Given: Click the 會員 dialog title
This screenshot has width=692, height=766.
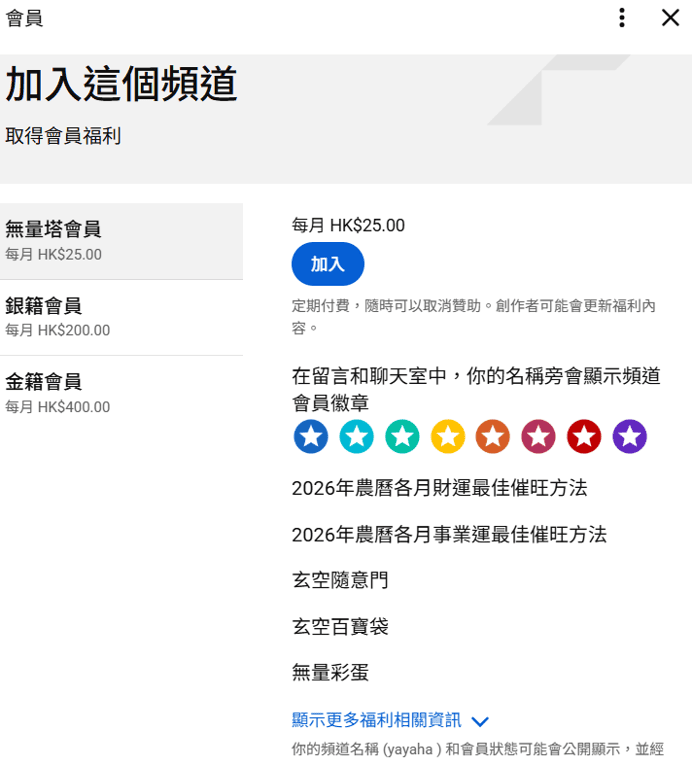Looking at the screenshot, I should pos(24,19).
